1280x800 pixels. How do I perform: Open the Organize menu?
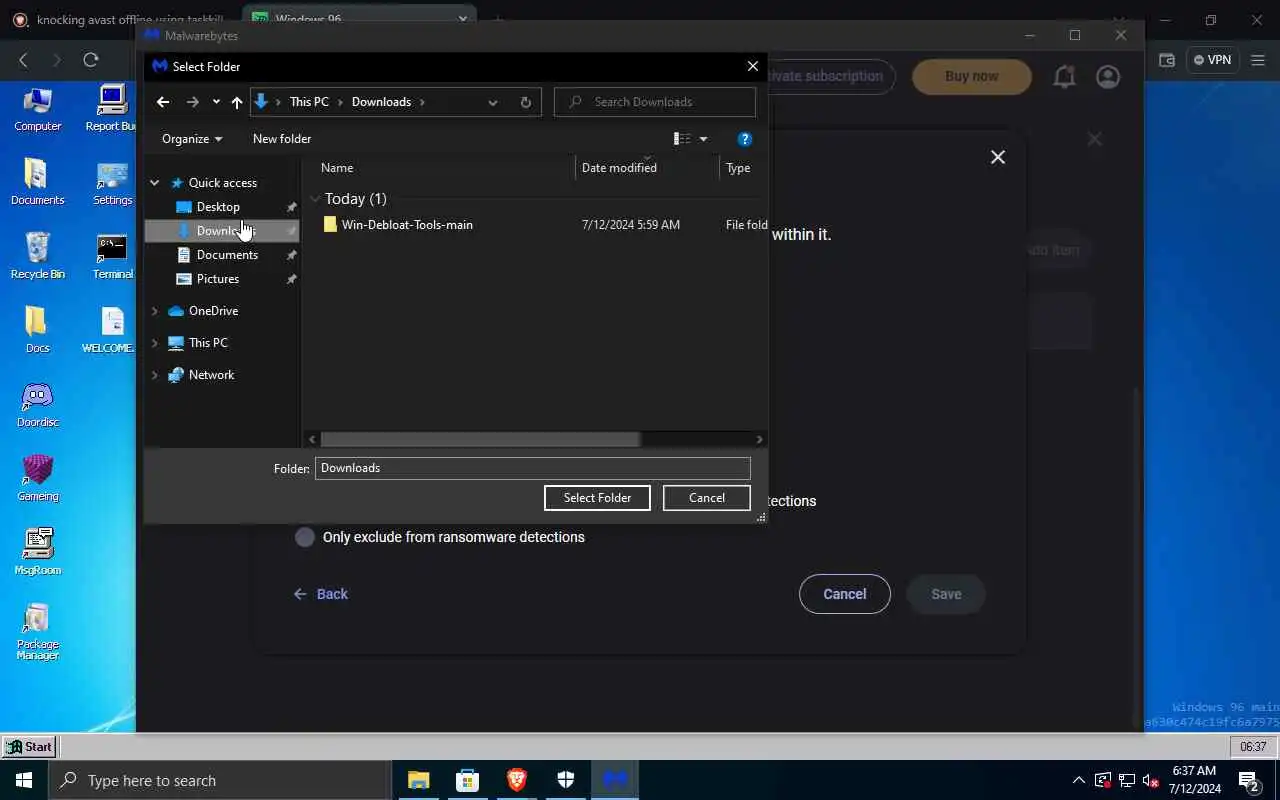192,139
